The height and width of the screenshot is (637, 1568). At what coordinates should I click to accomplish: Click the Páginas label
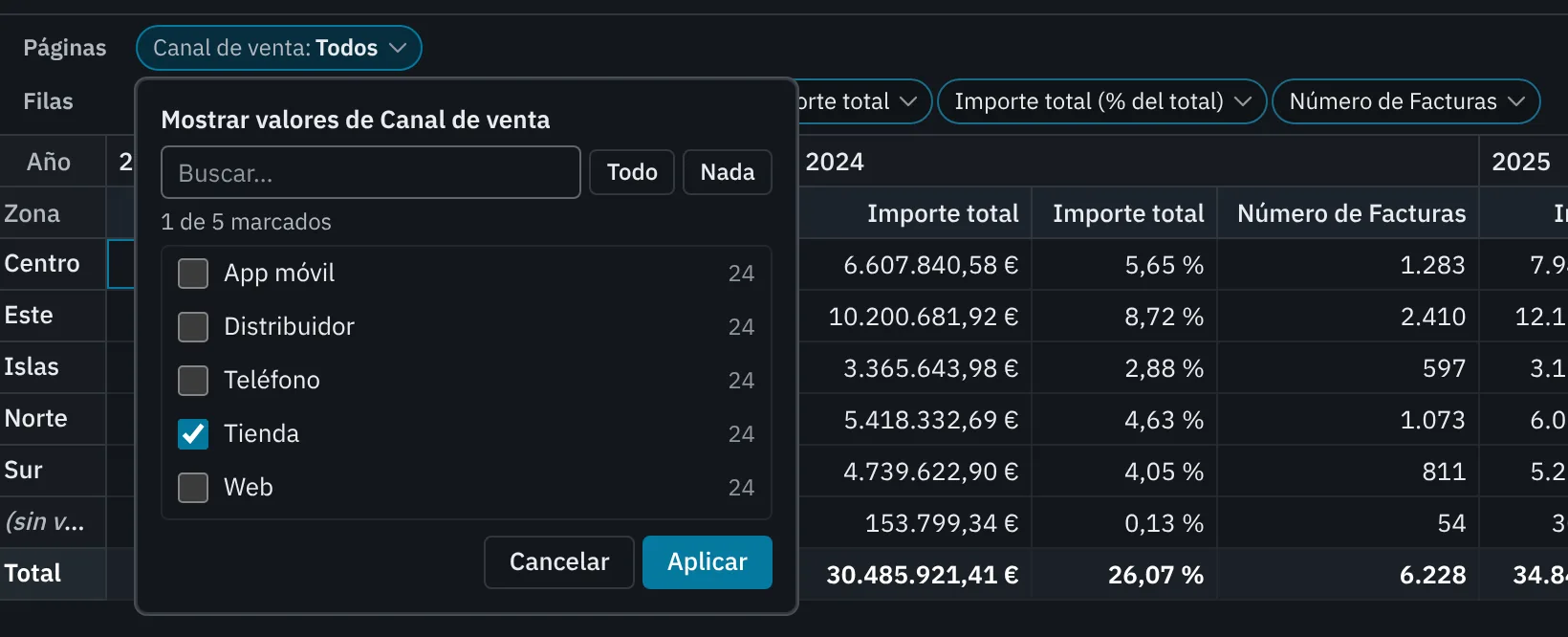65,48
